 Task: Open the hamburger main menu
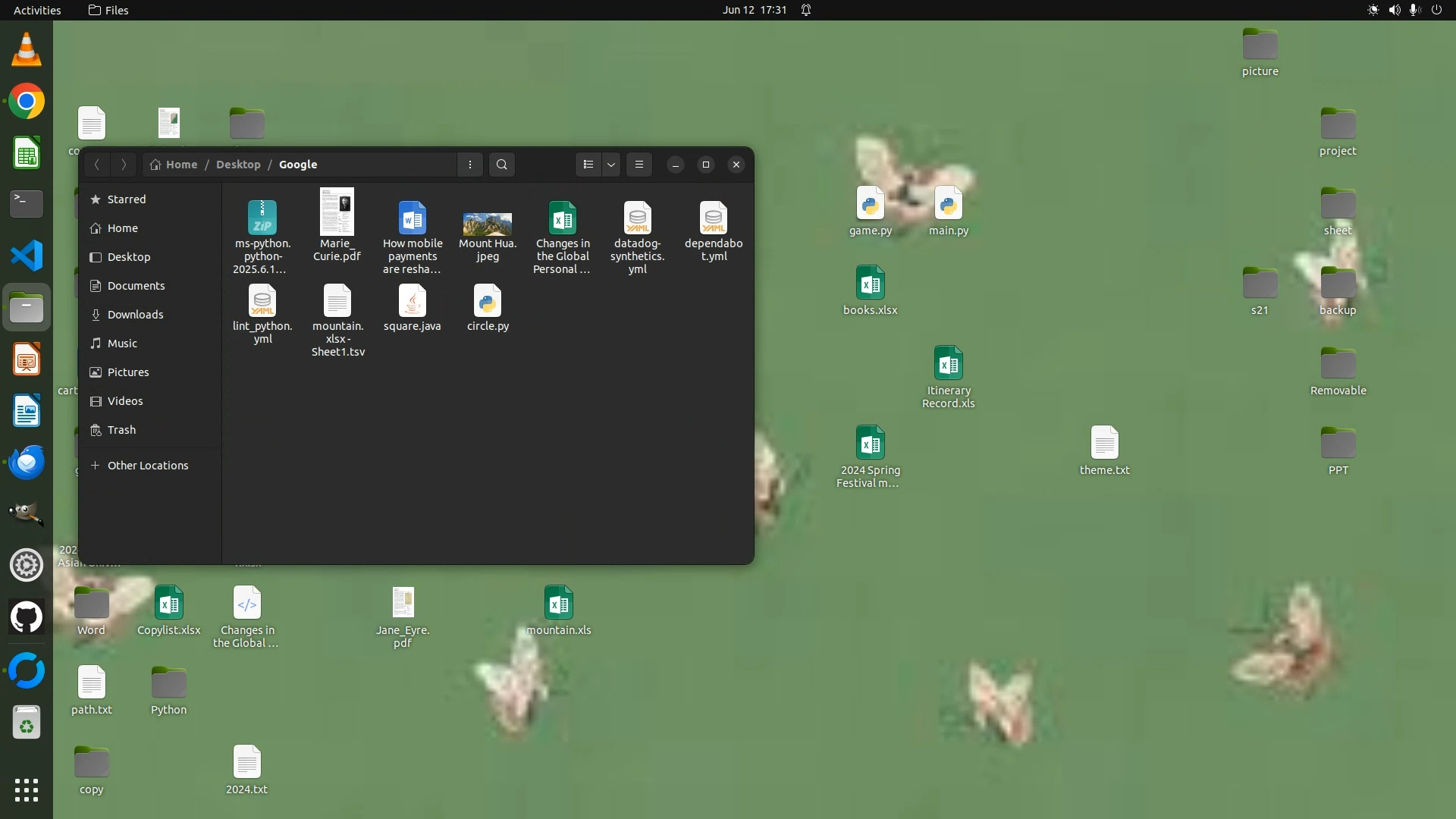pos(639,165)
